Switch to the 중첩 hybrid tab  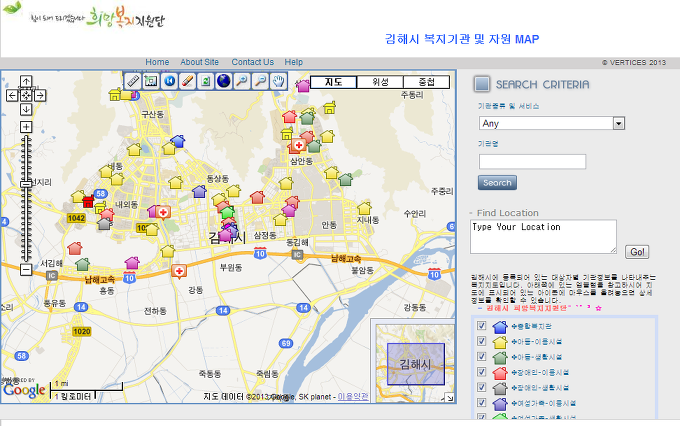click(x=427, y=82)
